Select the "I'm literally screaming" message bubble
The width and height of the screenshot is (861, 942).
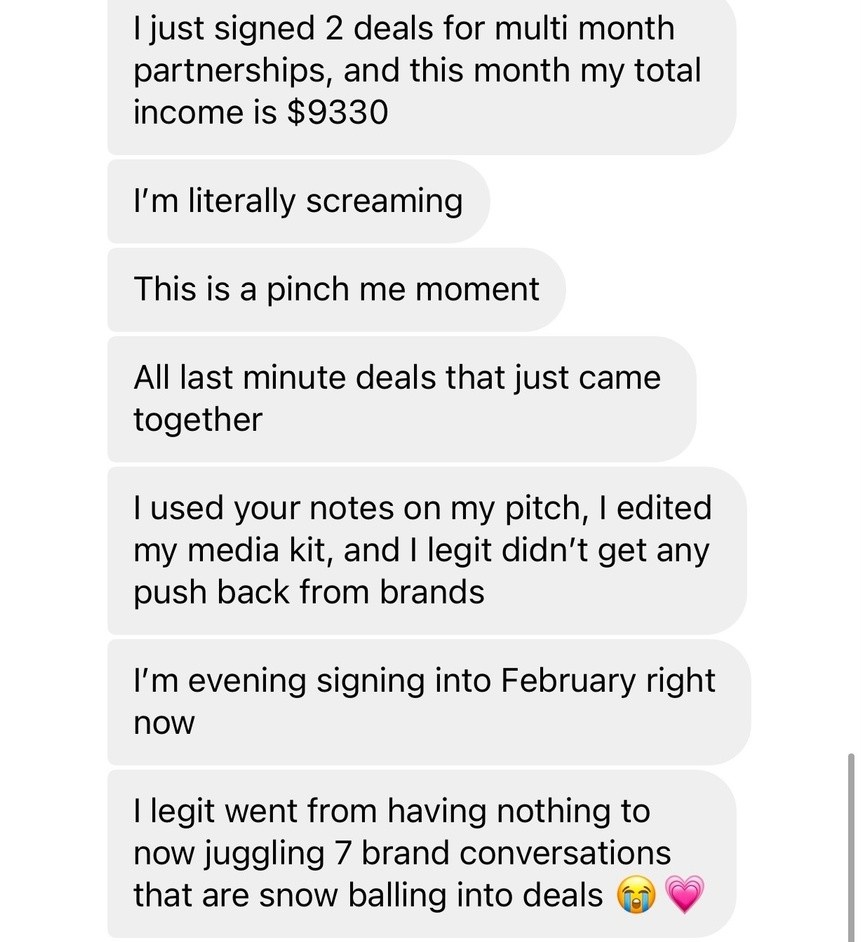click(299, 201)
